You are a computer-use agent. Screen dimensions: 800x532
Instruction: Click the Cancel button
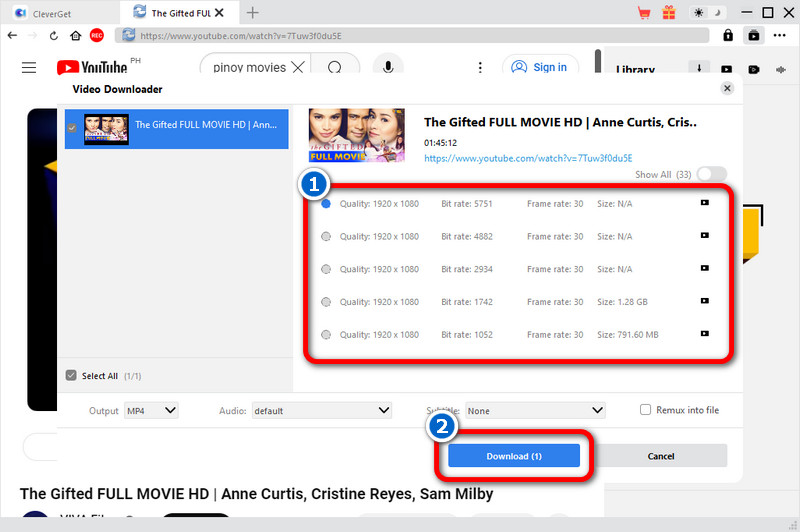tap(661, 455)
